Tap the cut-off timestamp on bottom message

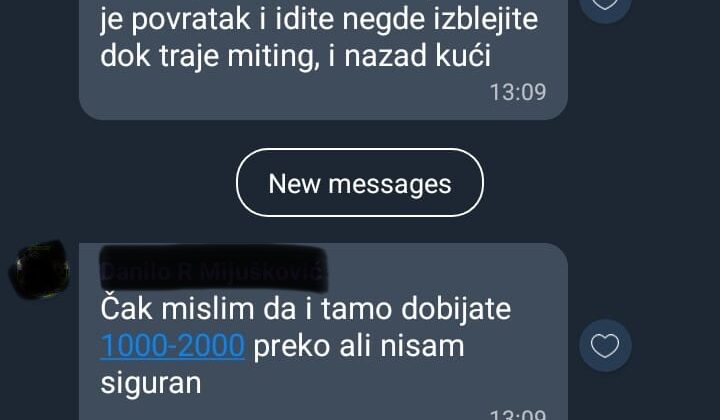(518, 414)
